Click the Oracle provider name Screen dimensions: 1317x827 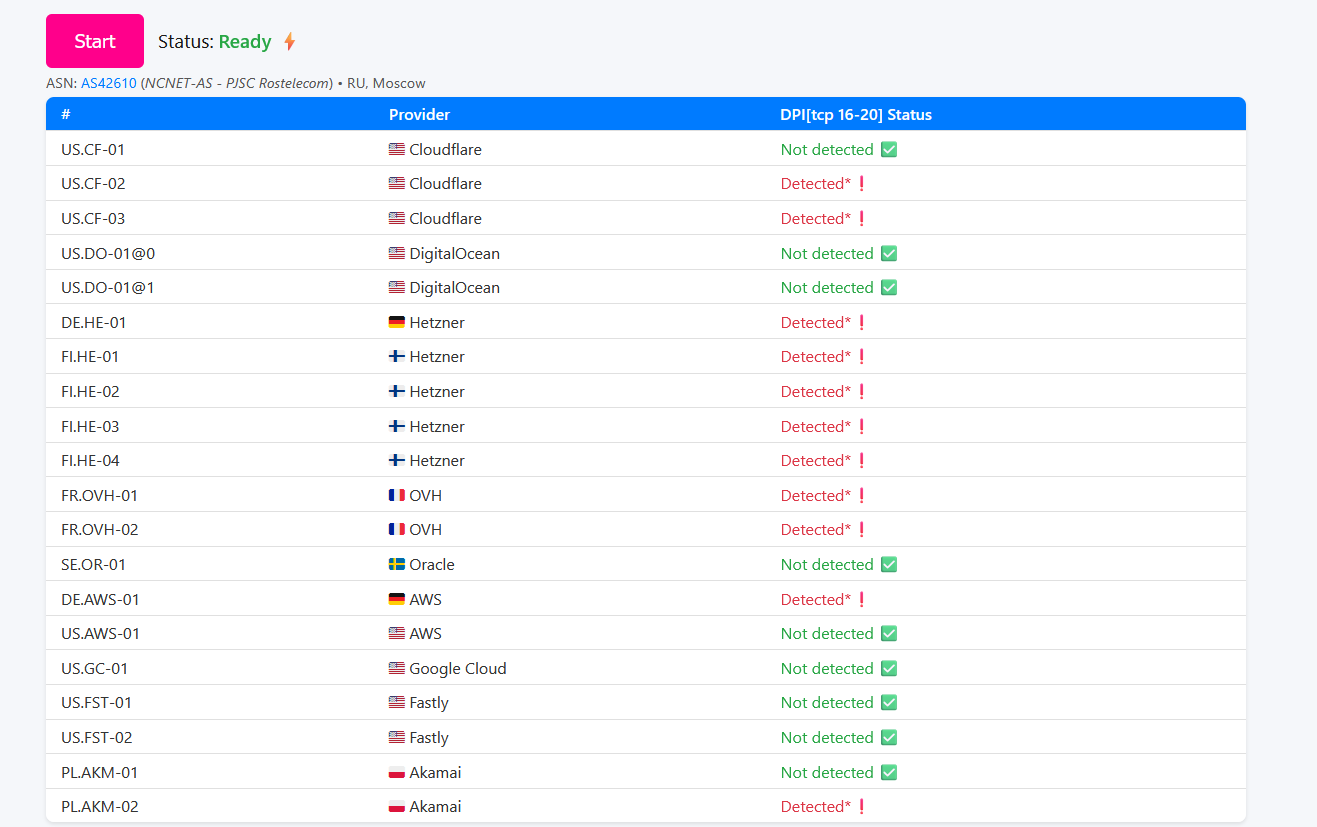pyautogui.click(x=432, y=565)
